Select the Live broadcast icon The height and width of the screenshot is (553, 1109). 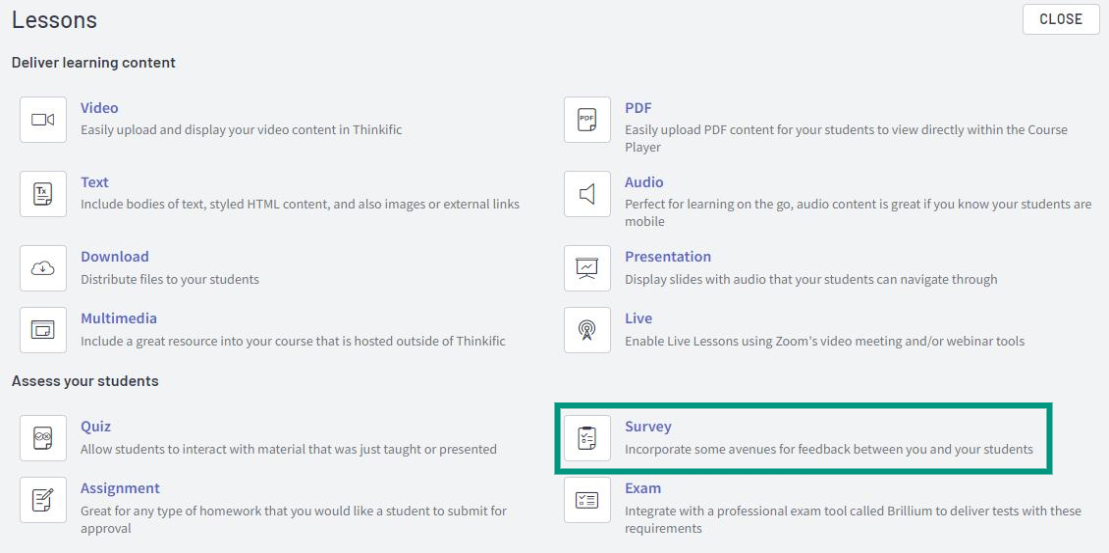587,330
